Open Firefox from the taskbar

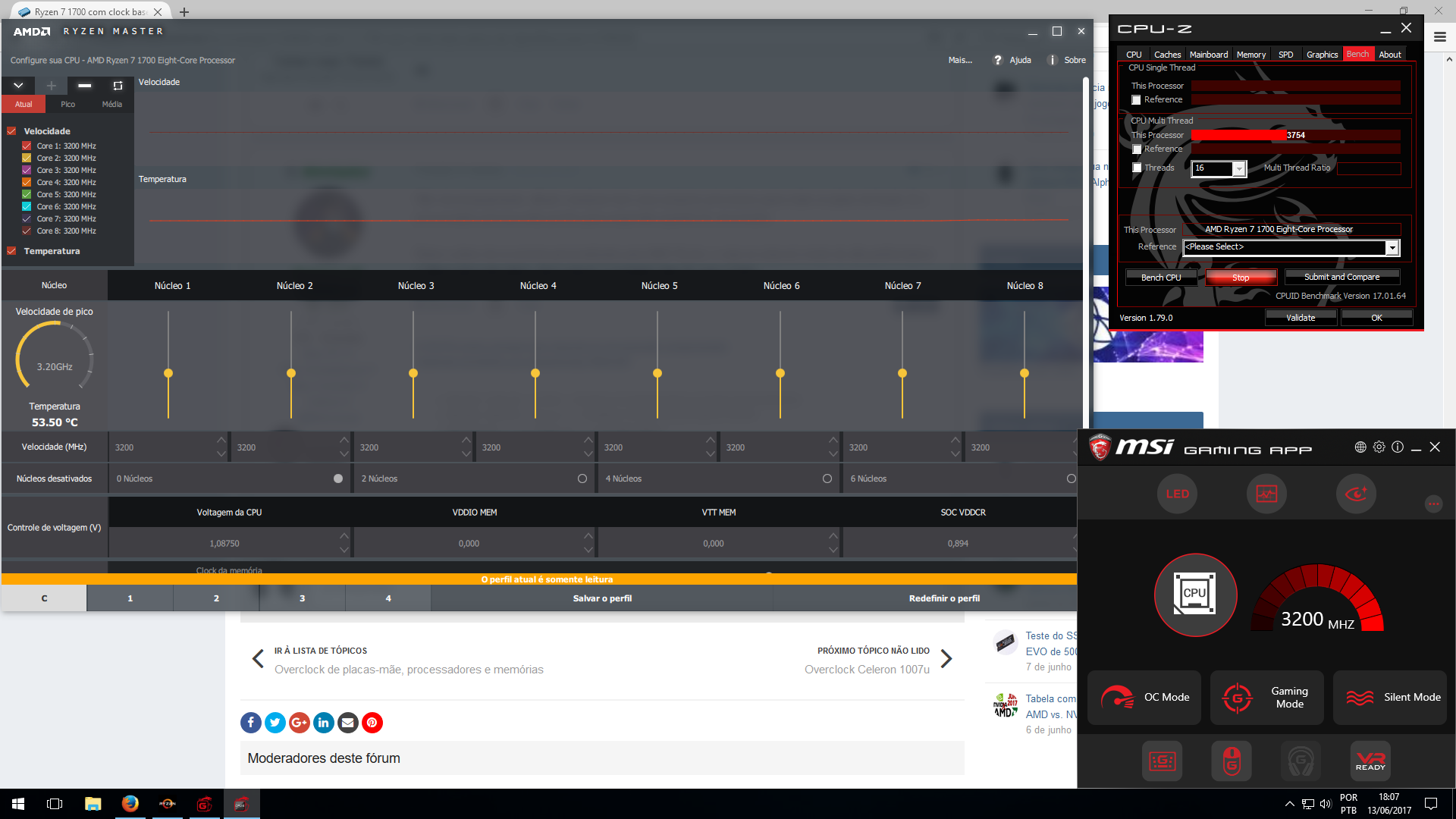[x=130, y=804]
